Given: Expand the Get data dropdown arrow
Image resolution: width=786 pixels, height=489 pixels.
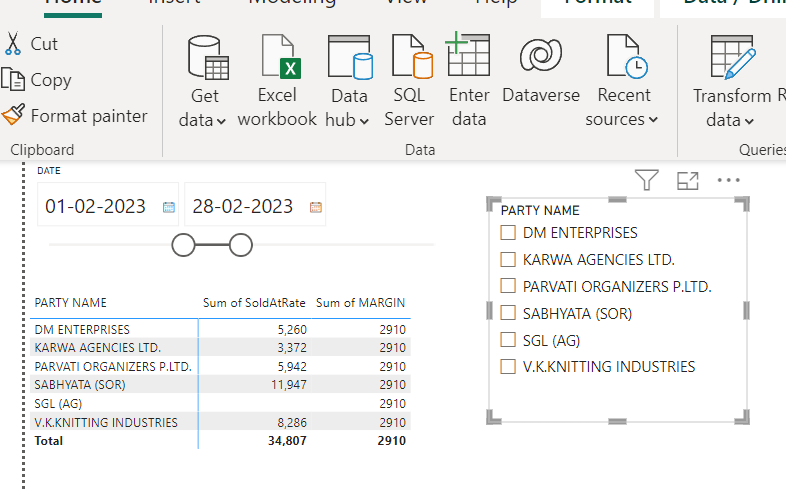Looking at the screenshot, I should pos(222,121).
